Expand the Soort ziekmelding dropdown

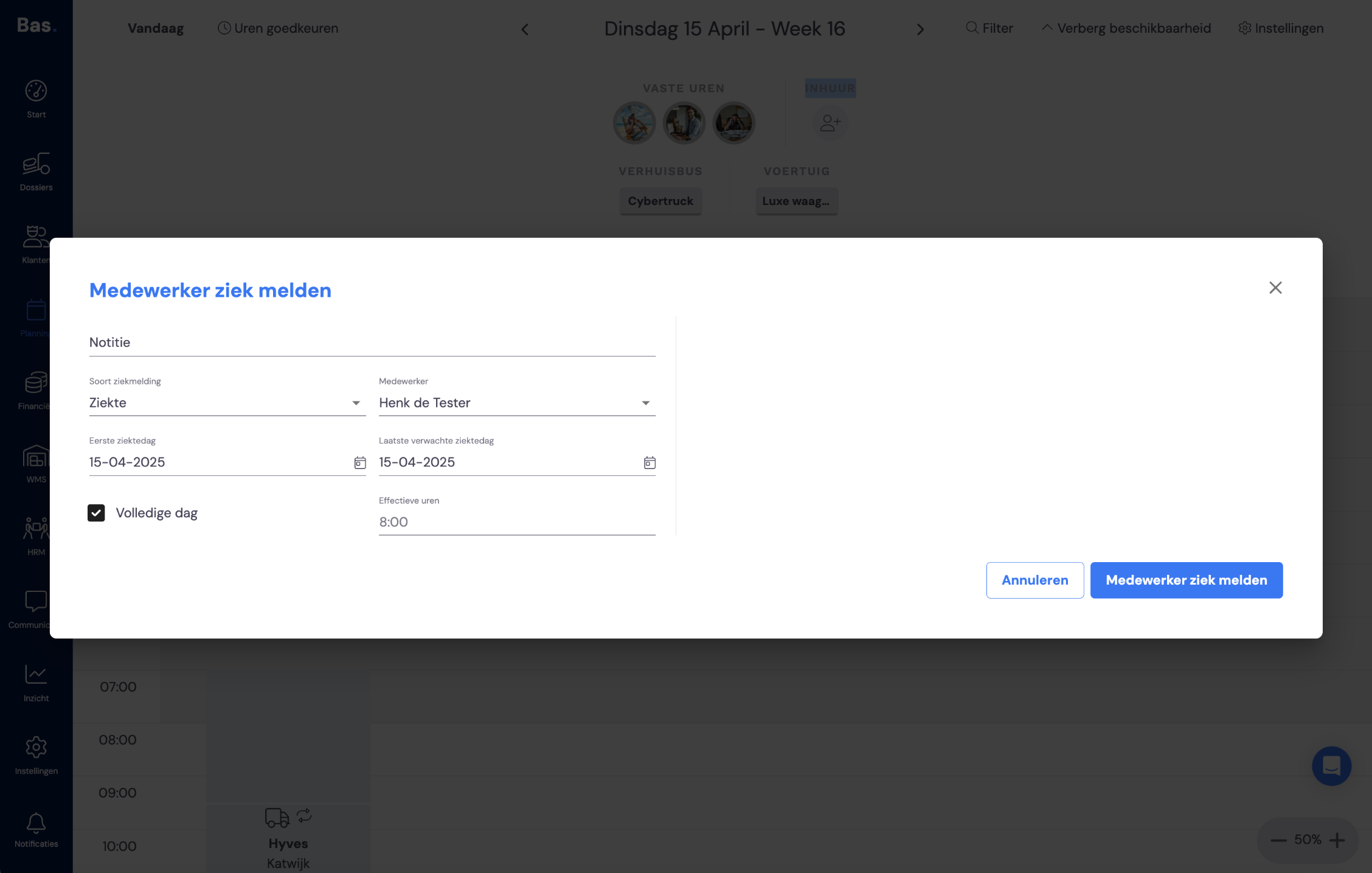pyautogui.click(x=227, y=403)
